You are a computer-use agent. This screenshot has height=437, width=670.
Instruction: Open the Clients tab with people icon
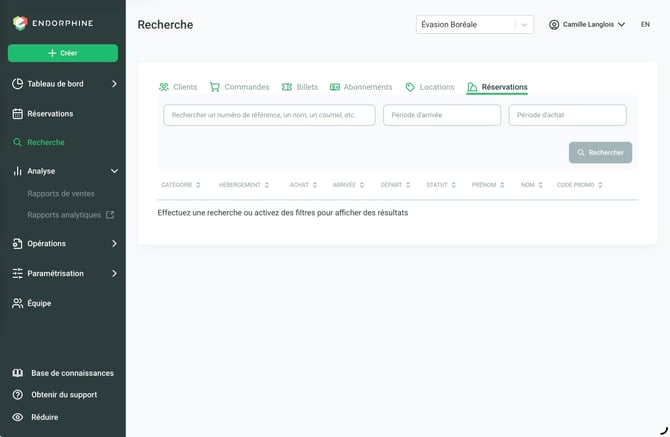click(x=178, y=87)
